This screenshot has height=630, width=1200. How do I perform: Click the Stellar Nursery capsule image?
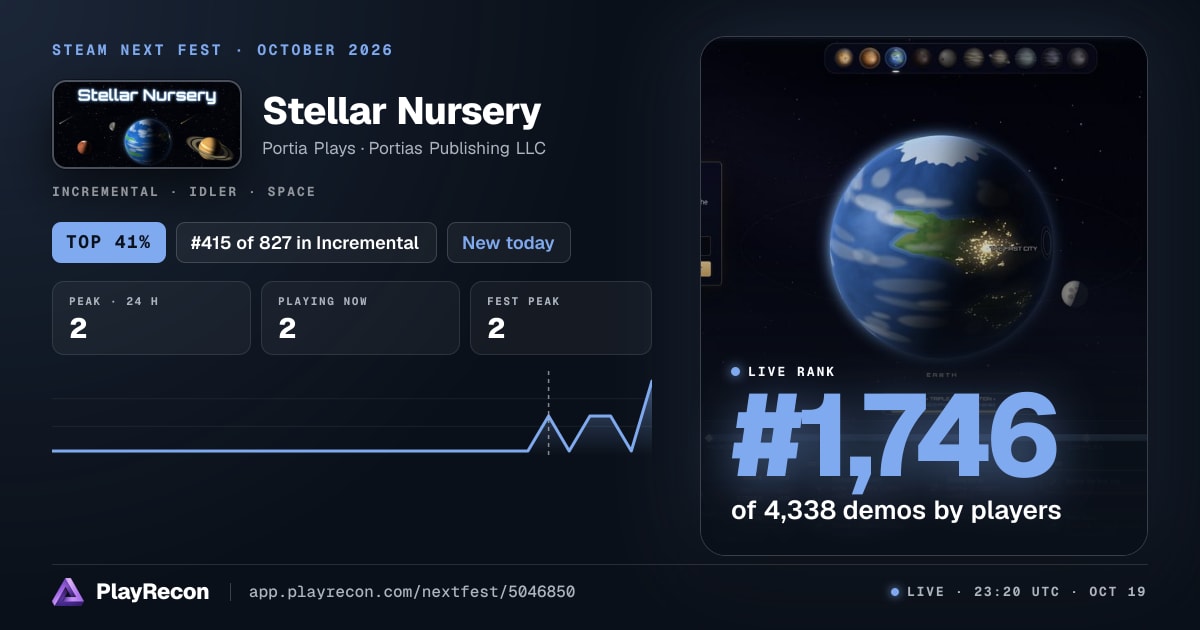[x=147, y=124]
